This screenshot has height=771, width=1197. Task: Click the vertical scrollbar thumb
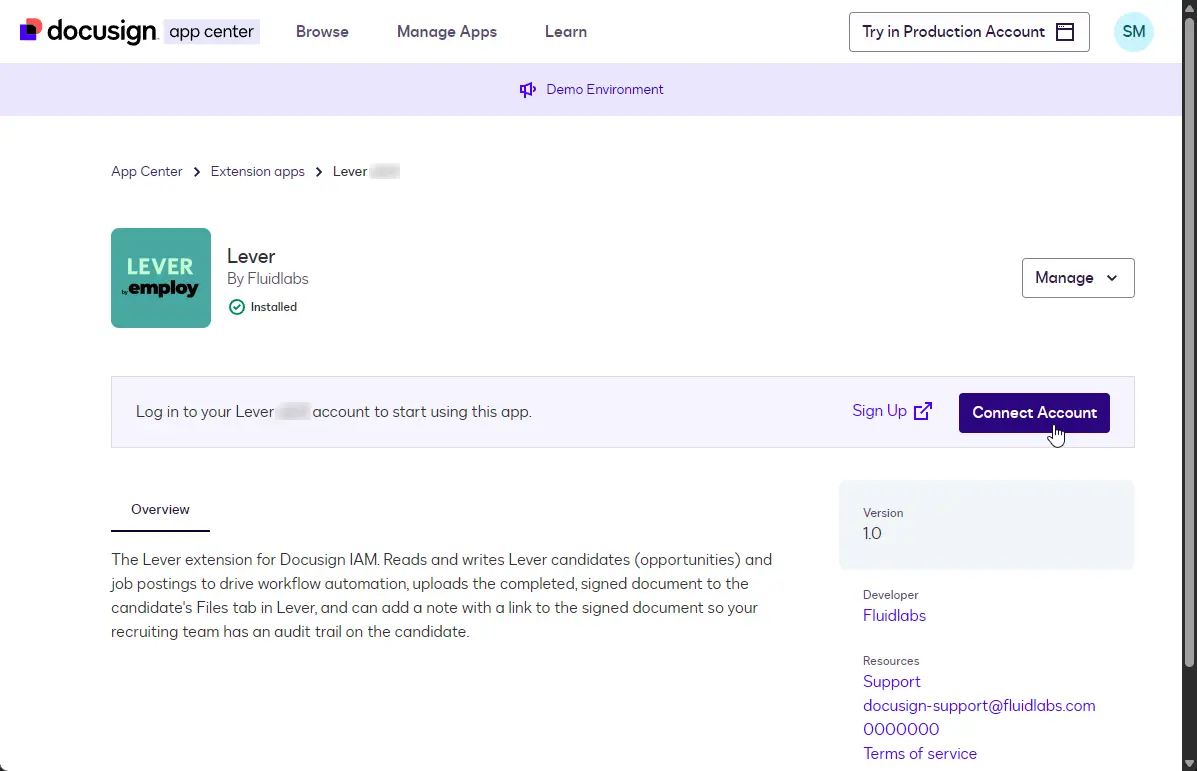[x=1189, y=340]
